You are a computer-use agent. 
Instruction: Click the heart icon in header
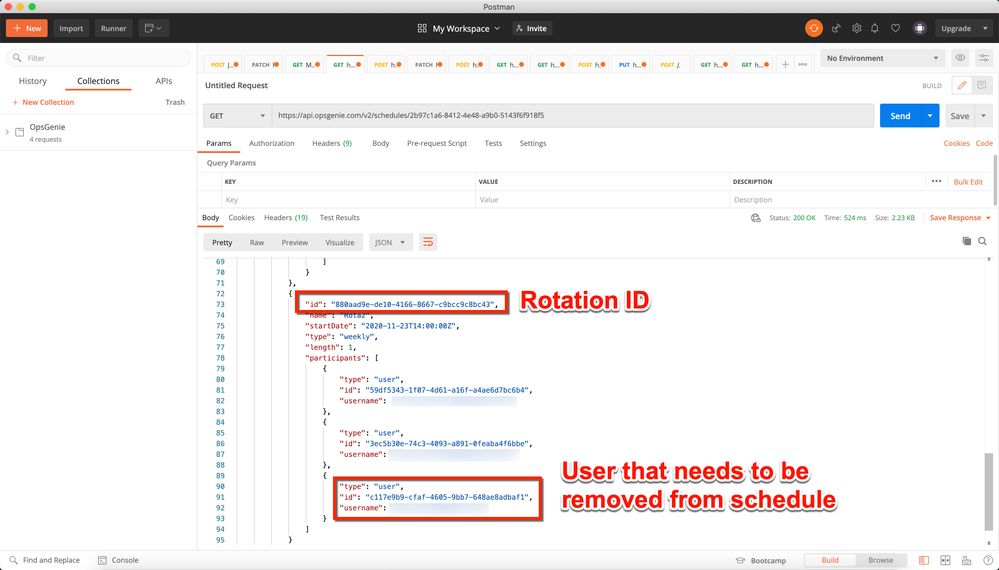click(x=895, y=28)
